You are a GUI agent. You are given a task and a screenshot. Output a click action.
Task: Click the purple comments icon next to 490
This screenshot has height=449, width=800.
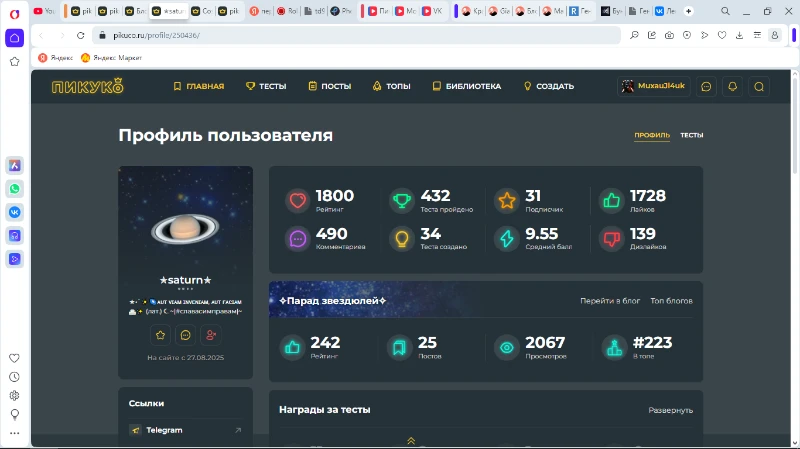click(298, 238)
